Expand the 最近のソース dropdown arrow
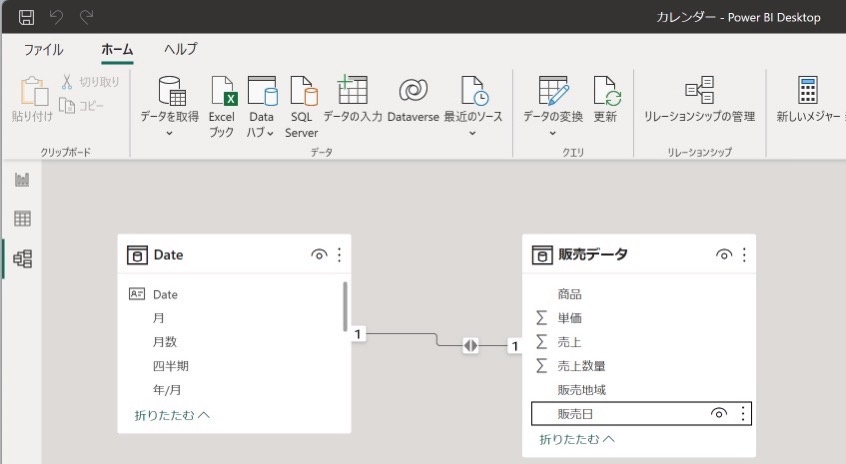Viewport: 846px width, 464px height. coord(472,133)
